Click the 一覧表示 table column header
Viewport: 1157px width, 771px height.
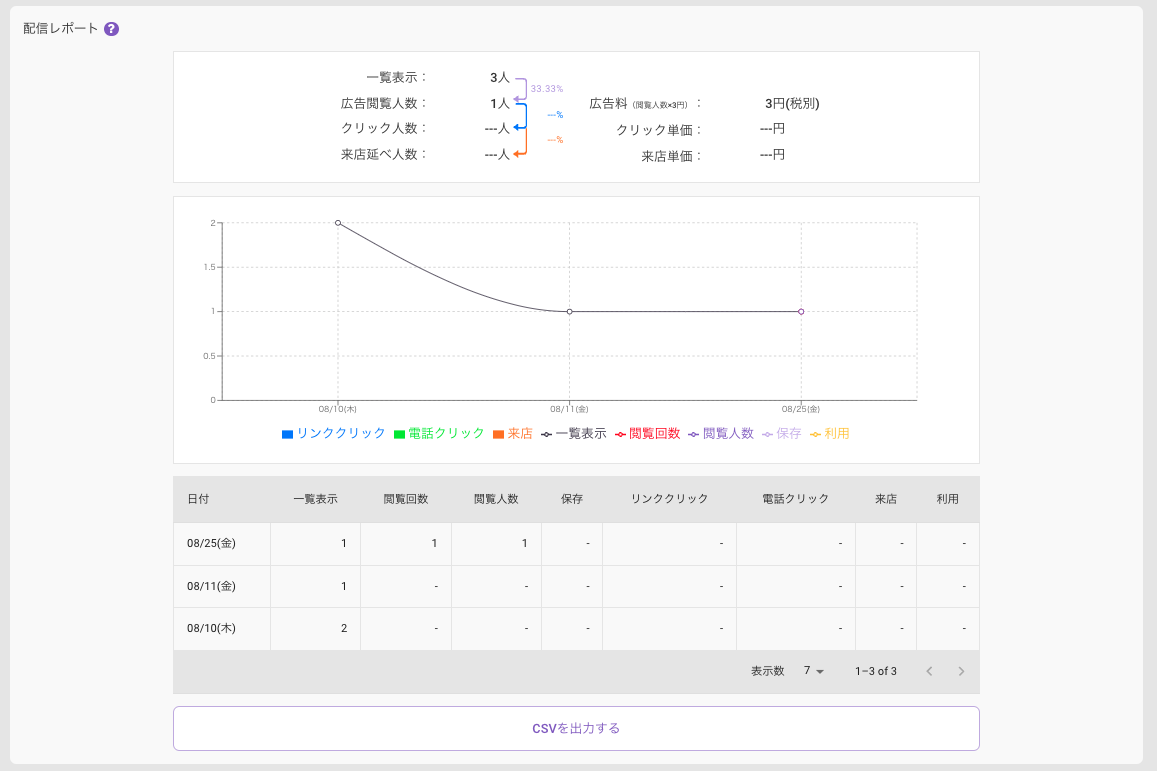click(315, 499)
